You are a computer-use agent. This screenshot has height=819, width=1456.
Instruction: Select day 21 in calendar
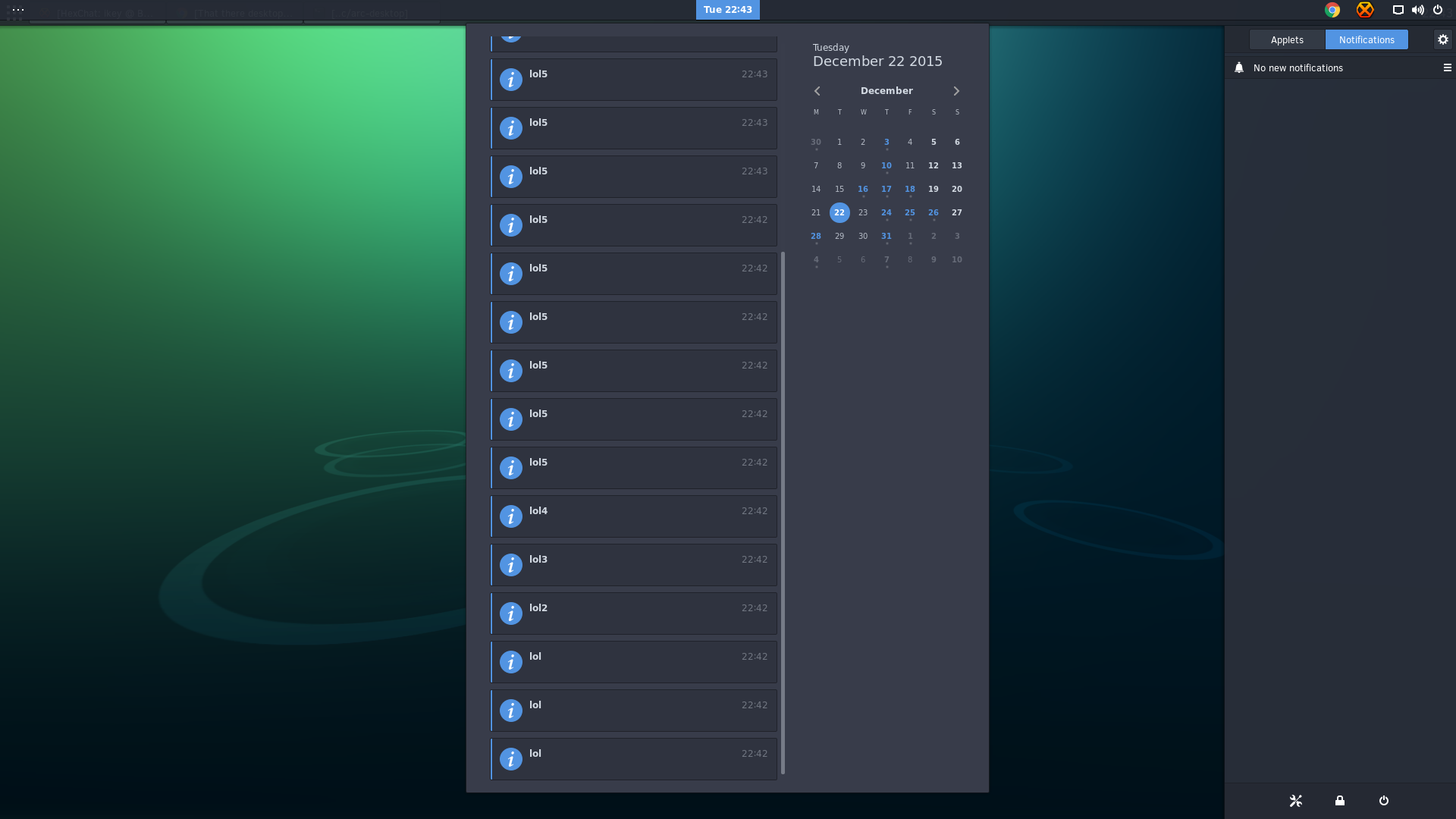point(816,212)
